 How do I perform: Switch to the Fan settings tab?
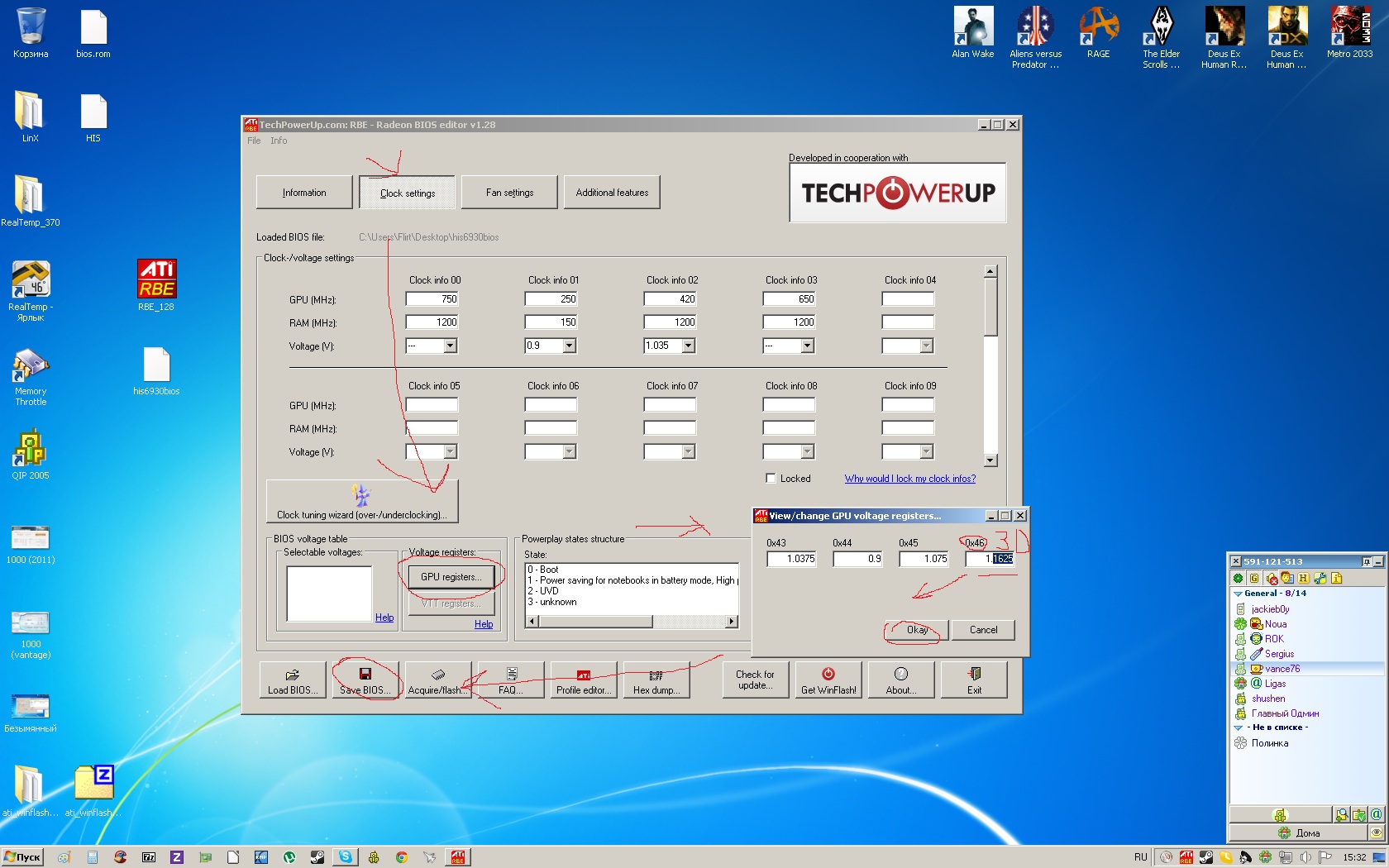[509, 193]
